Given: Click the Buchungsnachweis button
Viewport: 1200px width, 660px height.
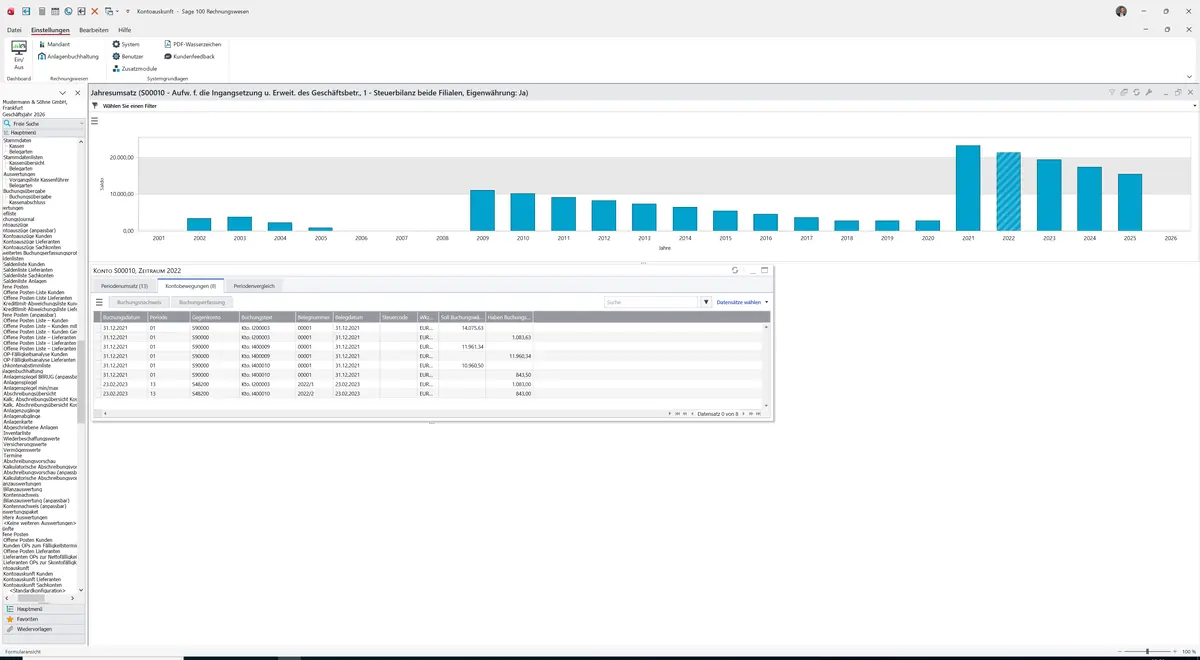Looking at the screenshot, I should click(x=139, y=301).
